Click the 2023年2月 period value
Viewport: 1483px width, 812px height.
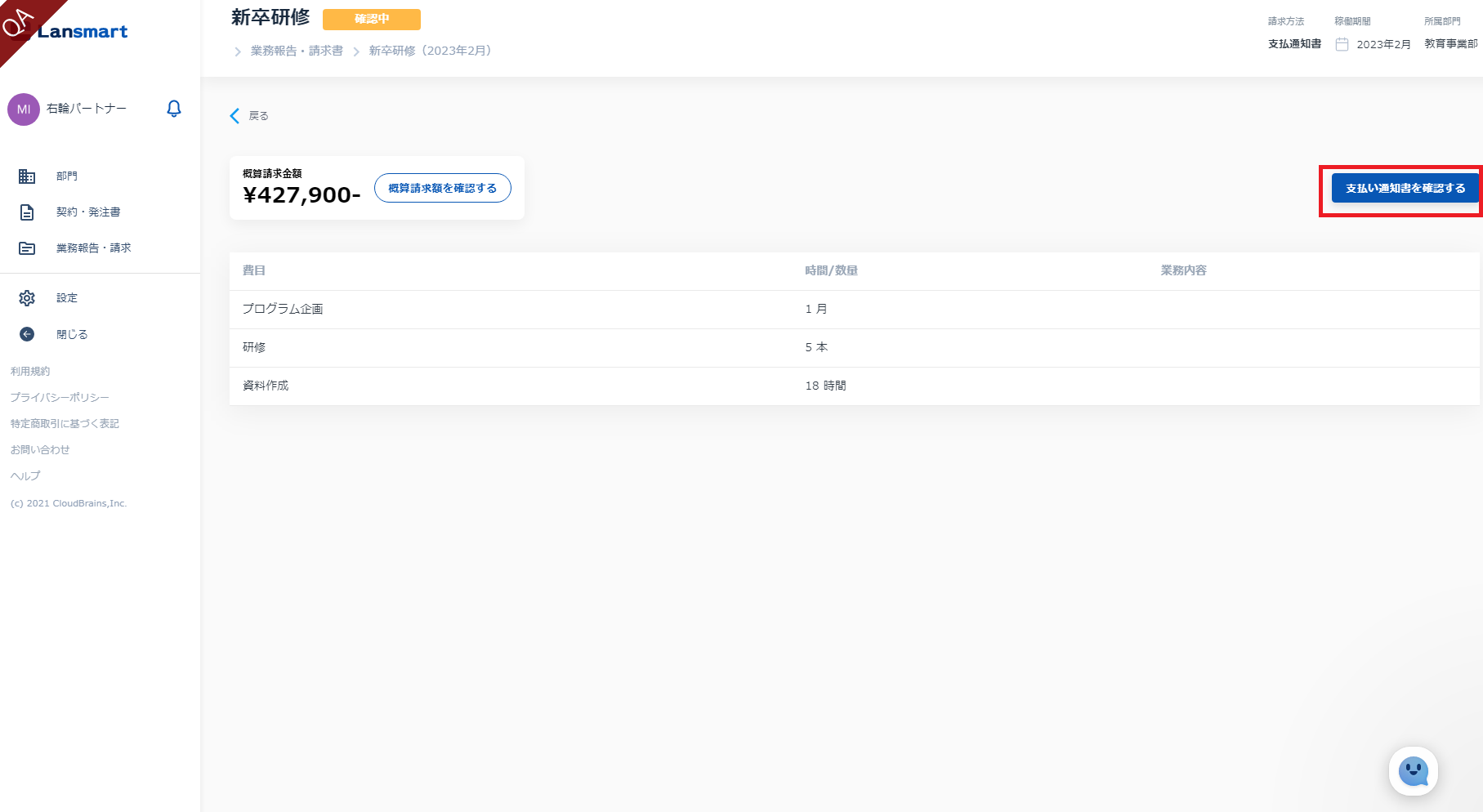1383,44
